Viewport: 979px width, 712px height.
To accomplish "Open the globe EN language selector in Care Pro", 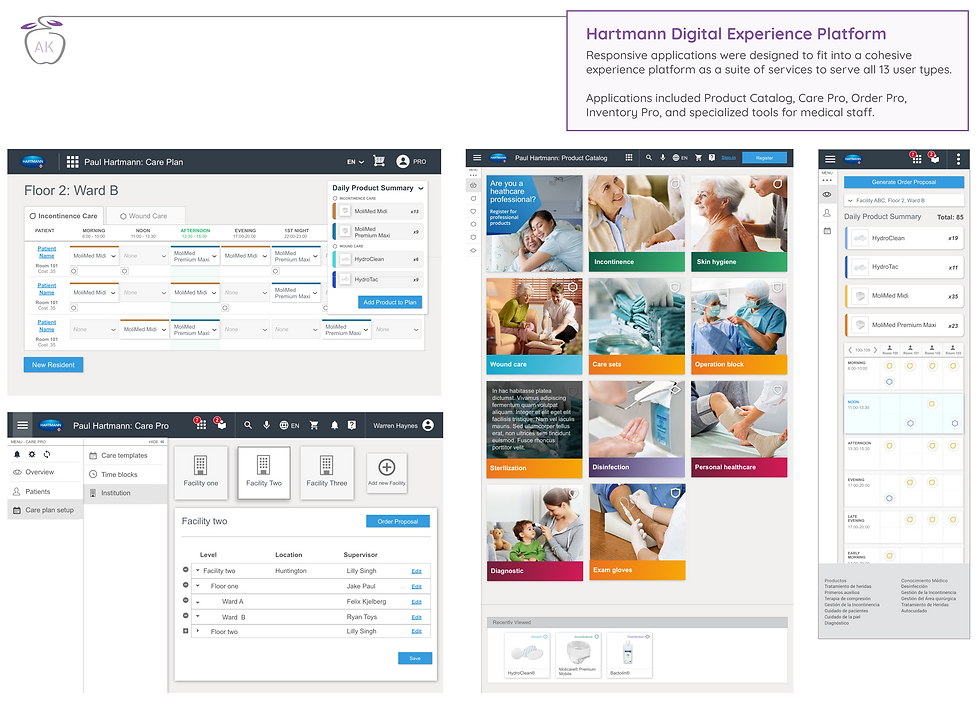I will point(289,425).
